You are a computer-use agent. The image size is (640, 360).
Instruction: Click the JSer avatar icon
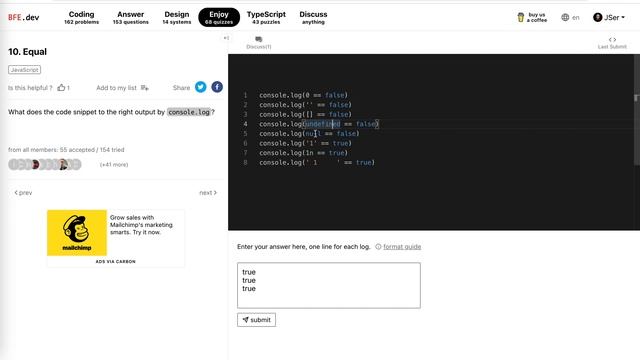(x=598, y=17)
